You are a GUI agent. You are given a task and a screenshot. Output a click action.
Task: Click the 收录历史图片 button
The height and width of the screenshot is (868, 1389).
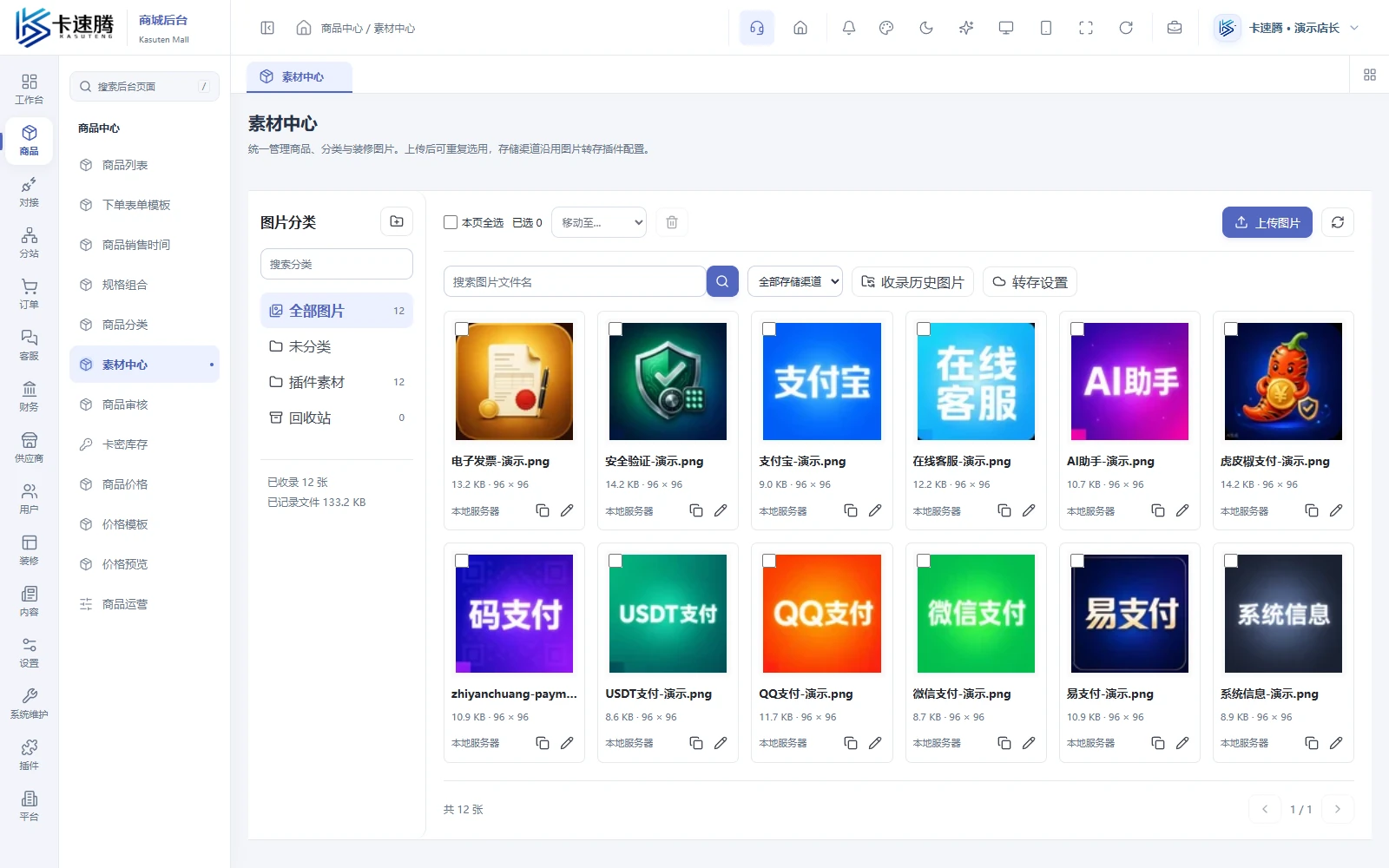(912, 282)
